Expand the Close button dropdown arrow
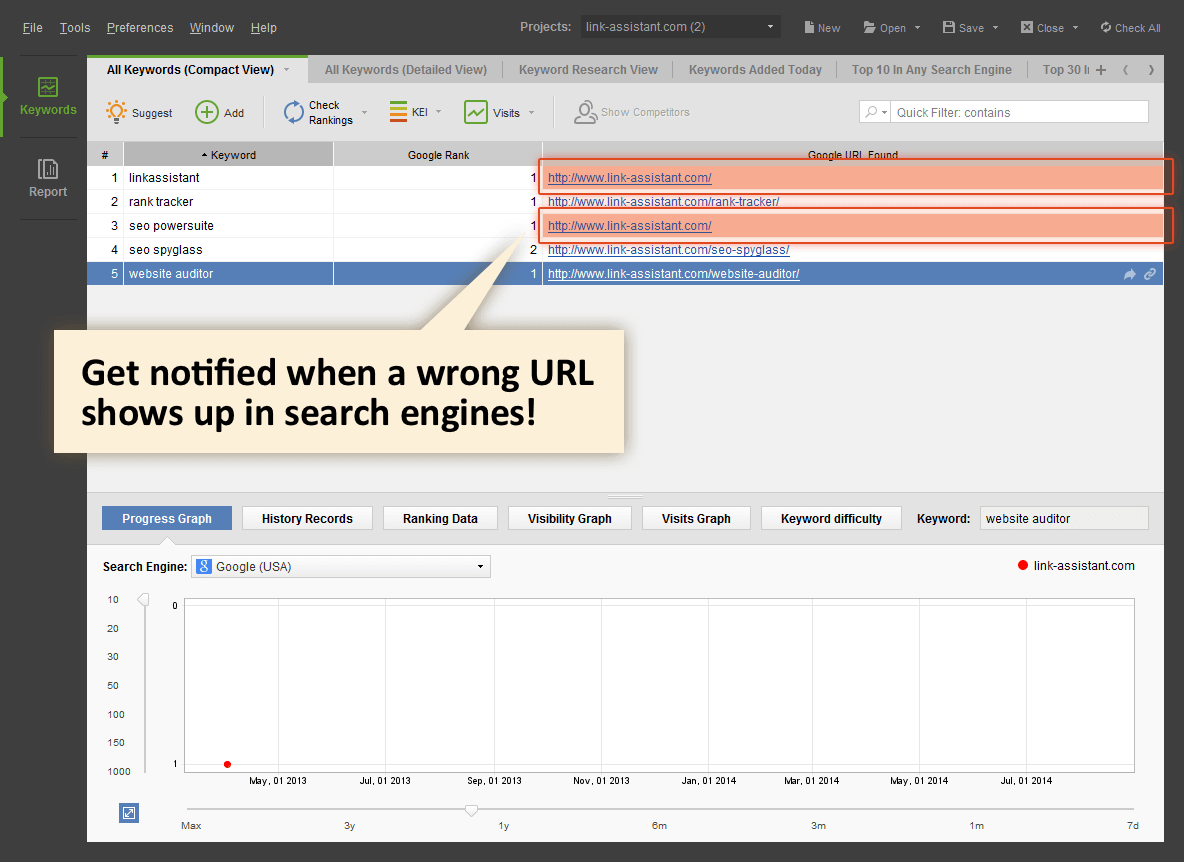The image size is (1184, 862). click(1075, 28)
